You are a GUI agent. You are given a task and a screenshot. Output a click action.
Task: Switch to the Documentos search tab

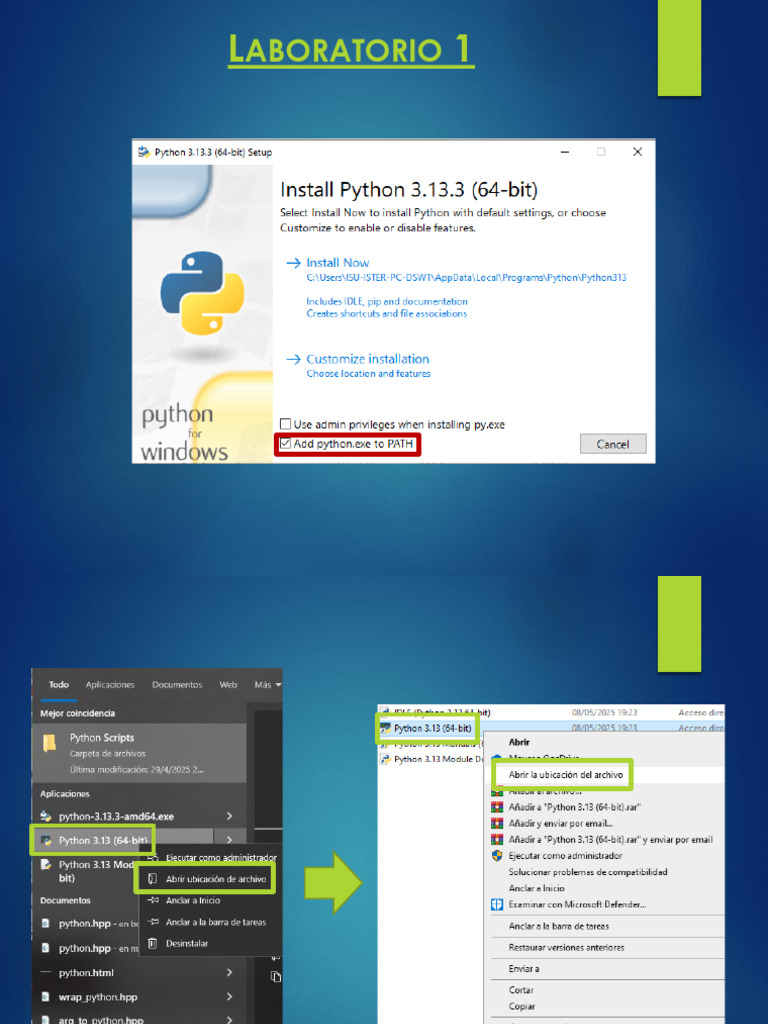pyautogui.click(x=177, y=684)
